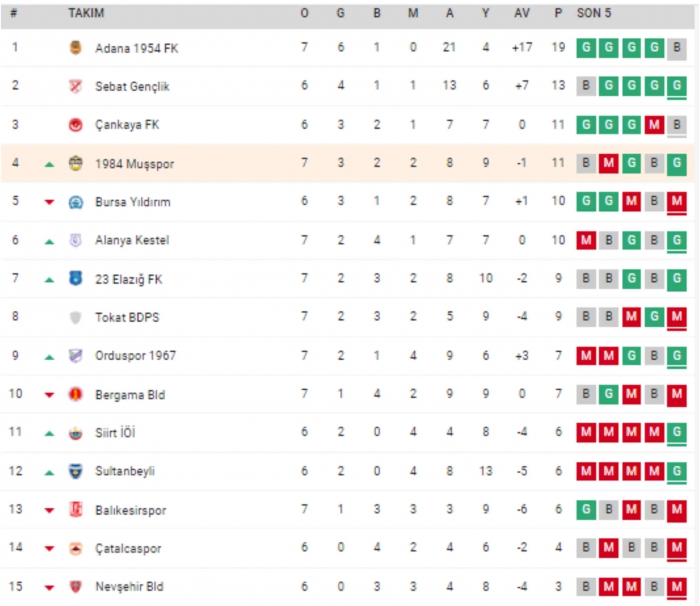This screenshot has height=606, width=700.
Task: Click the 1984 Muşspor team logo
Action: click(x=75, y=163)
